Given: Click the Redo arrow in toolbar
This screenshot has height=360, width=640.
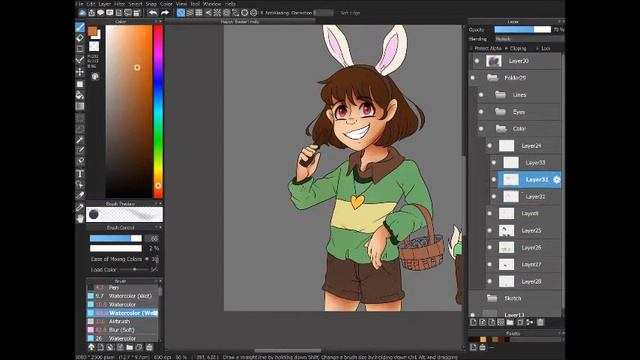Looking at the screenshot, I should coord(164,13).
